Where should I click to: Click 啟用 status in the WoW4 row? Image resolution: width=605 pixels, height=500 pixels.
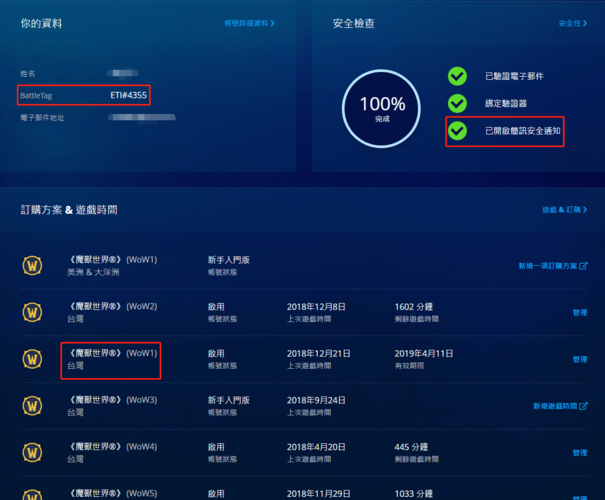tap(216, 447)
